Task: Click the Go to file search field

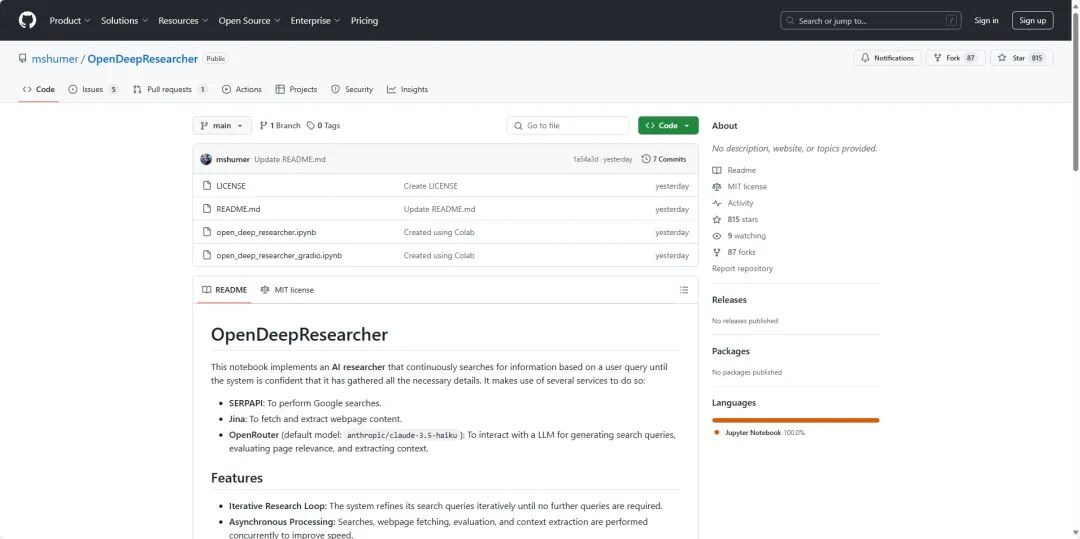Action: (568, 125)
